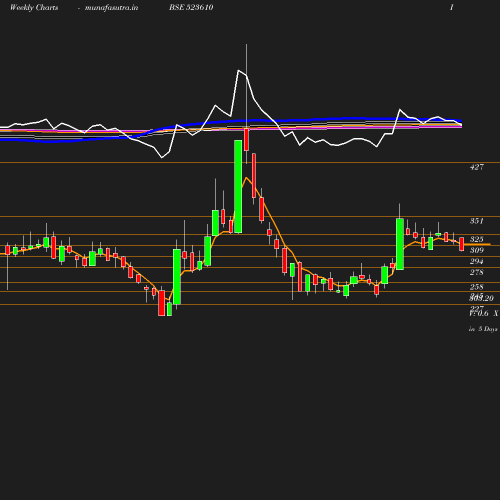
Task: Select the 351 price level label
Action: pyautogui.click(x=477, y=221)
